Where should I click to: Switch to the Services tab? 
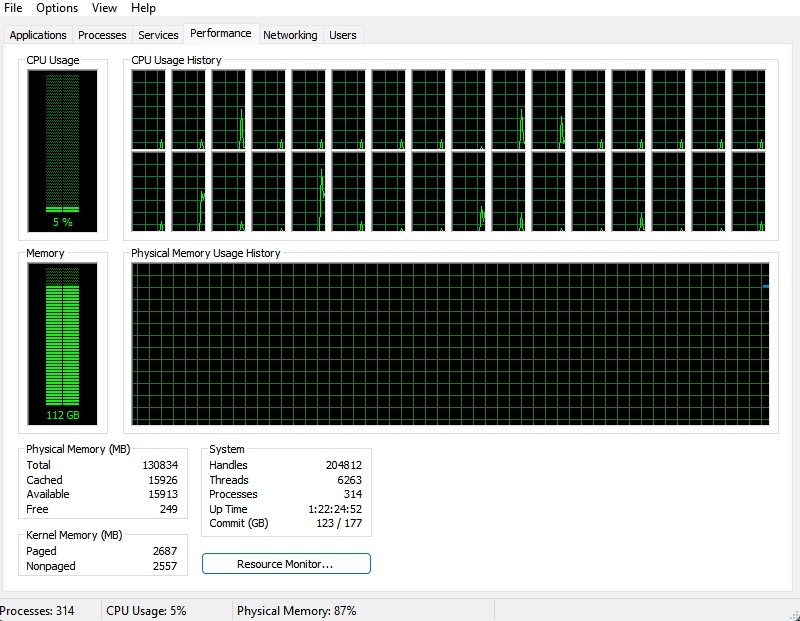pos(158,35)
